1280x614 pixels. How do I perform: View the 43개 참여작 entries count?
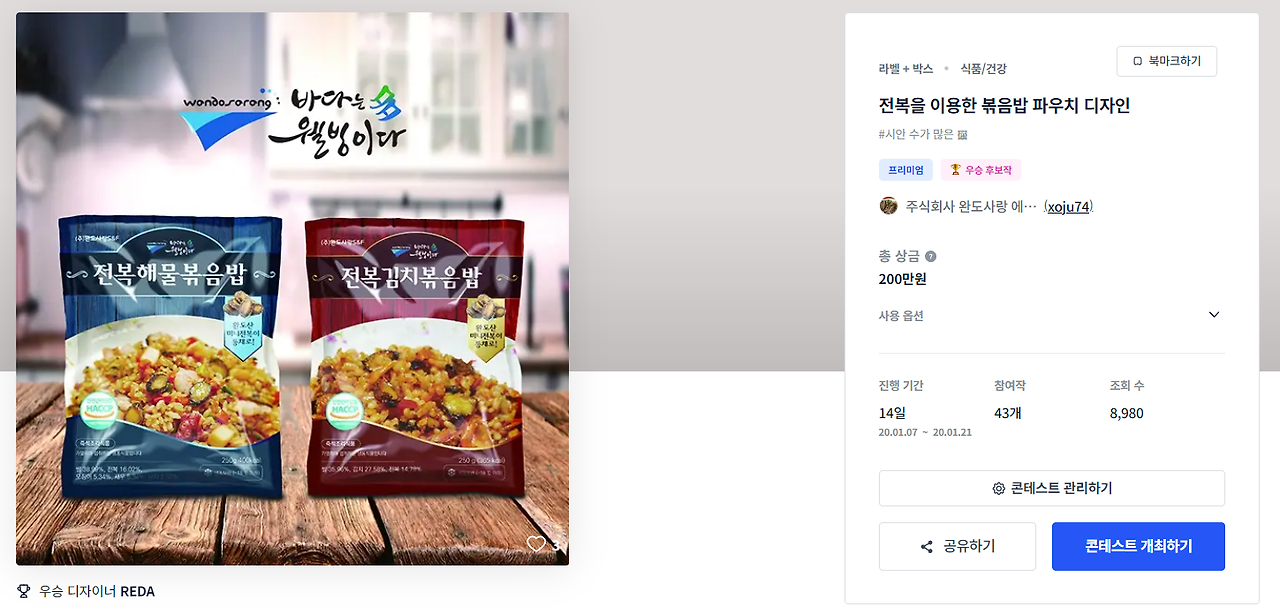(x=1008, y=413)
